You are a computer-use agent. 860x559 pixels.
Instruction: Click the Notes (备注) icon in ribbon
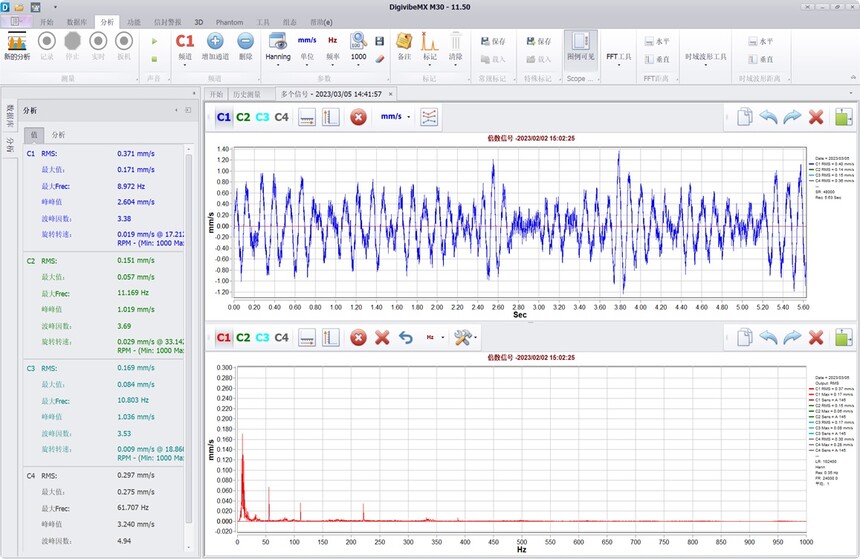(x=404, y=42)
